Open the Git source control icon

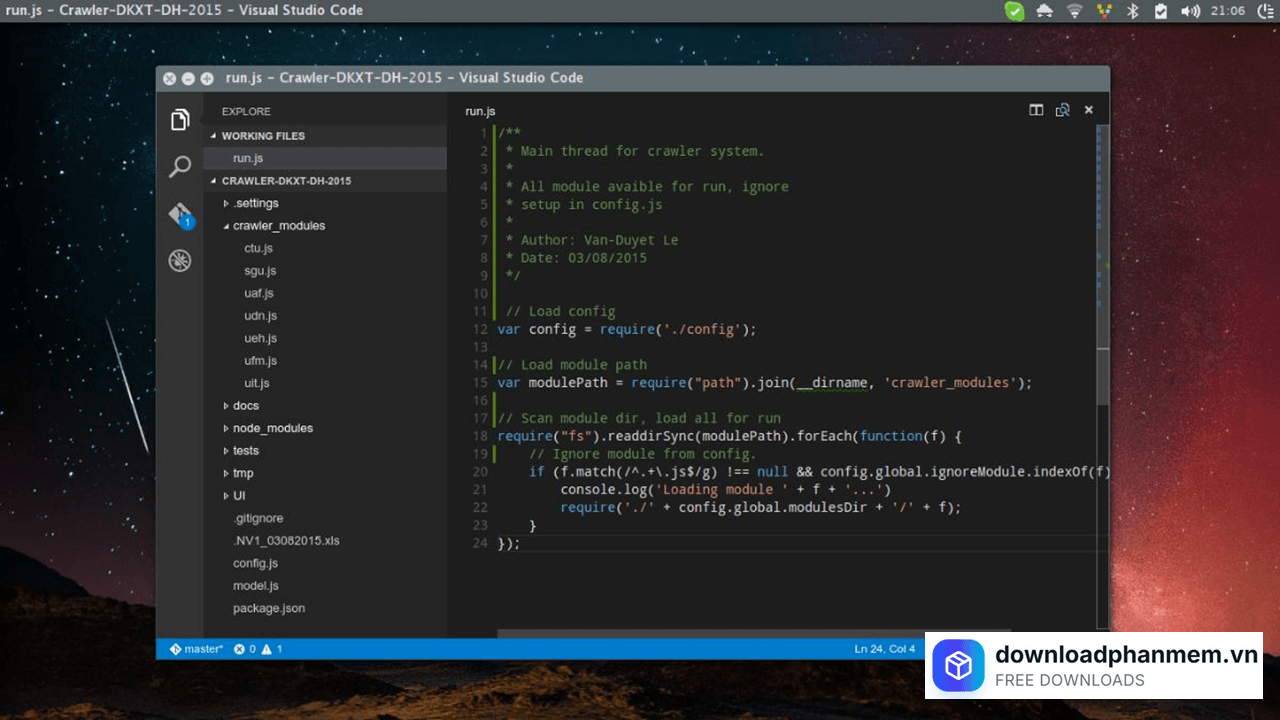click(x=180, y=214)
